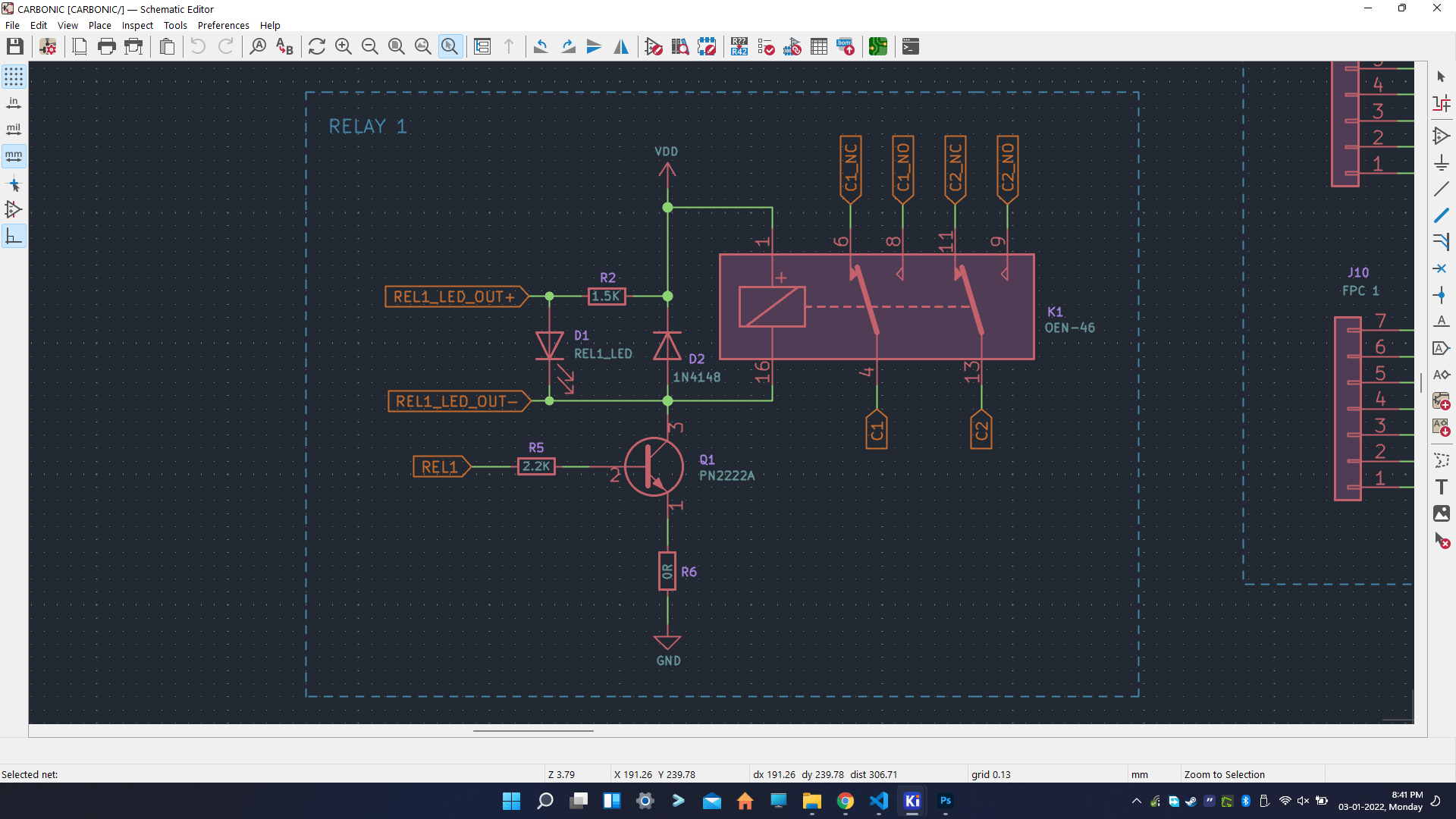Select the Add Image tool
Viewport: 1456px width, 819px height.
1442,513
